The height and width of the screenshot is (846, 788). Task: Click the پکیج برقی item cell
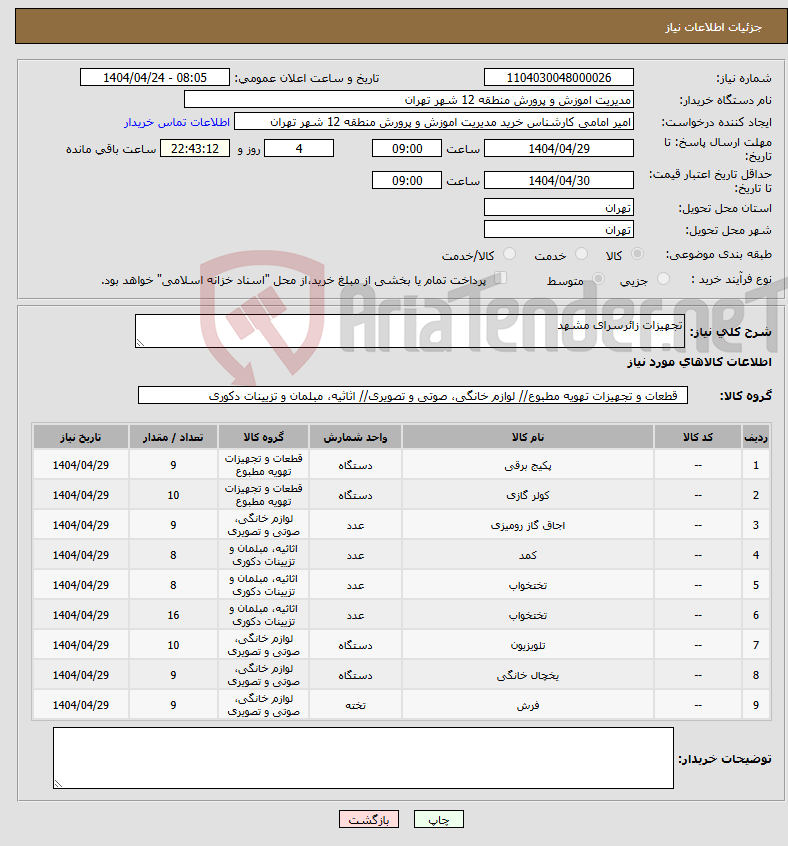pos(528,465)
